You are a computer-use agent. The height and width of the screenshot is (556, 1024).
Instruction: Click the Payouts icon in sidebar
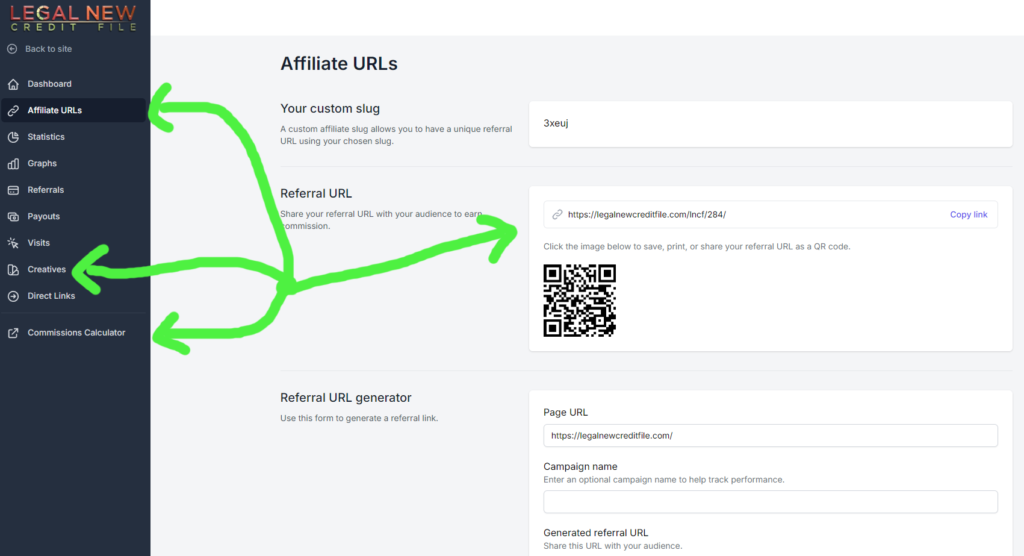click(13, 216)
